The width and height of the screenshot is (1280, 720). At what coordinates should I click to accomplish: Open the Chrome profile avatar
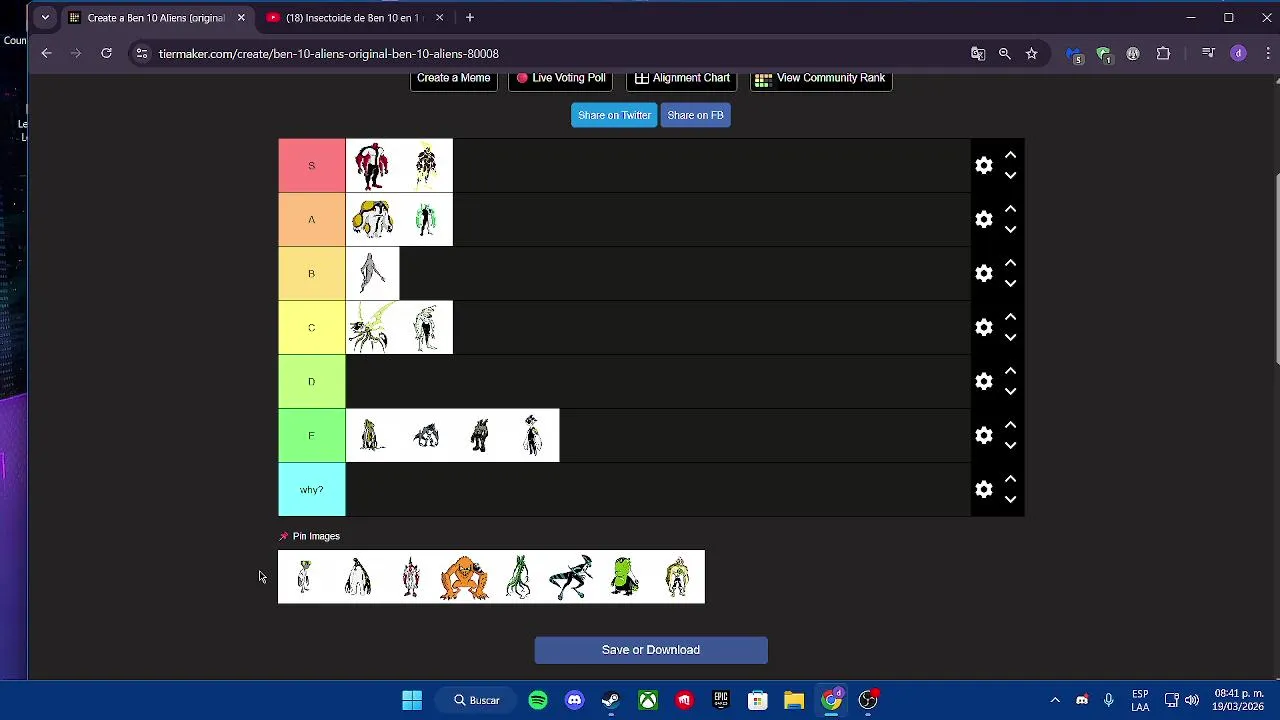click(x=1238, y=54)
